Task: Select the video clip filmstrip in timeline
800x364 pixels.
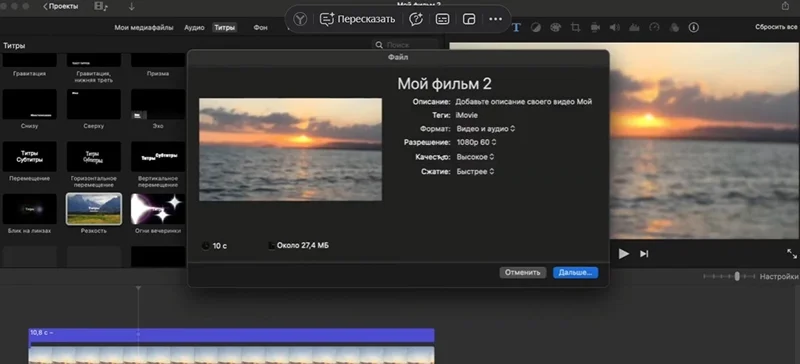Action: coord(232,355)
